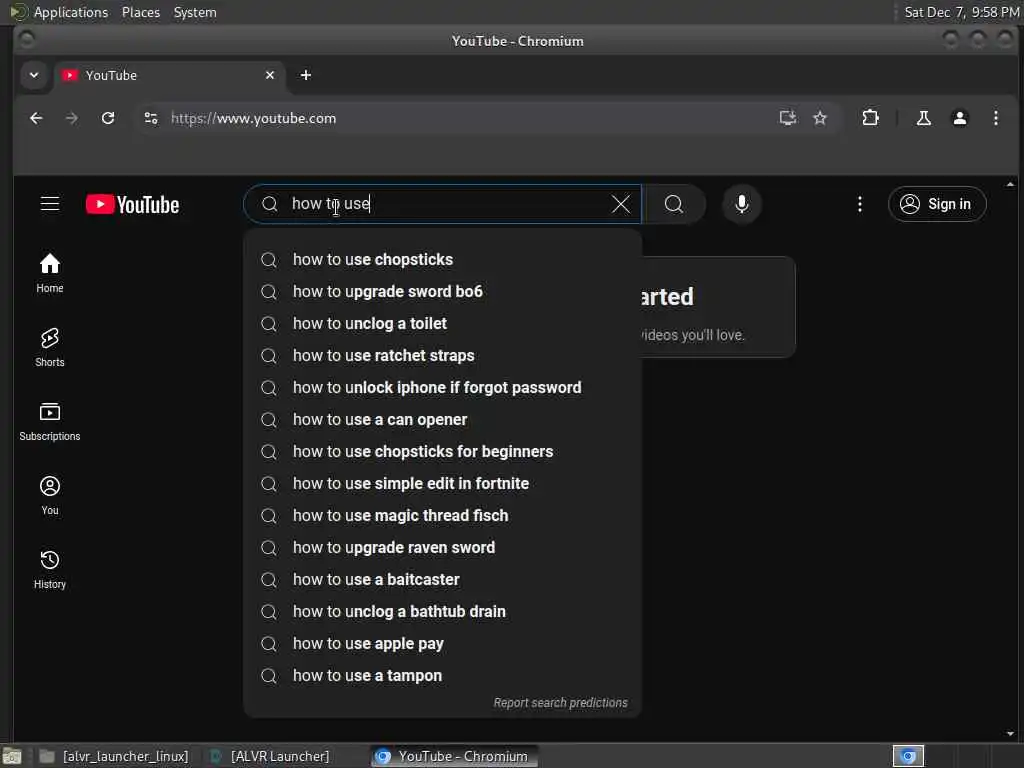Open the Places menu
The image size is (1024, 768).
tap(140, 12)
